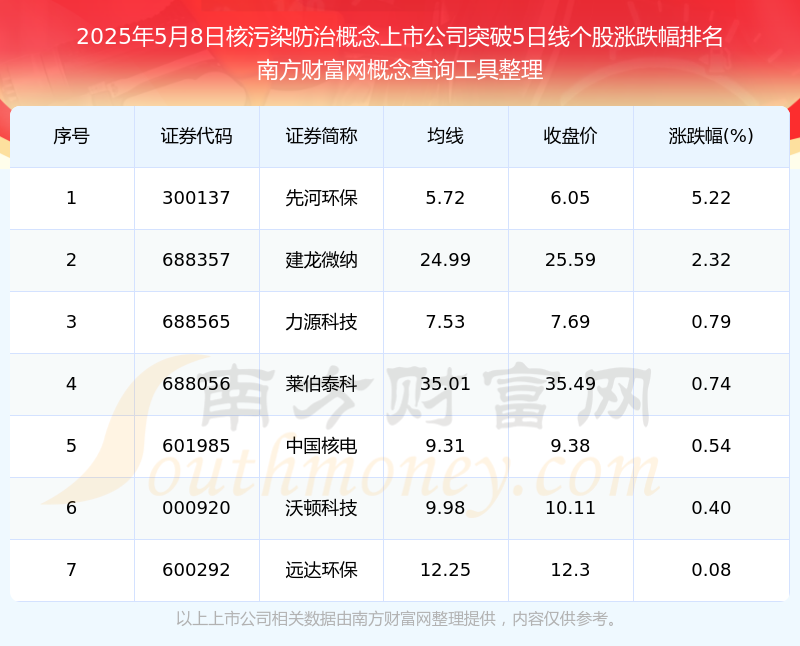Select stock code 688565
The height and width of the screenshot is (646, 800).
click(x=196, y=322)
